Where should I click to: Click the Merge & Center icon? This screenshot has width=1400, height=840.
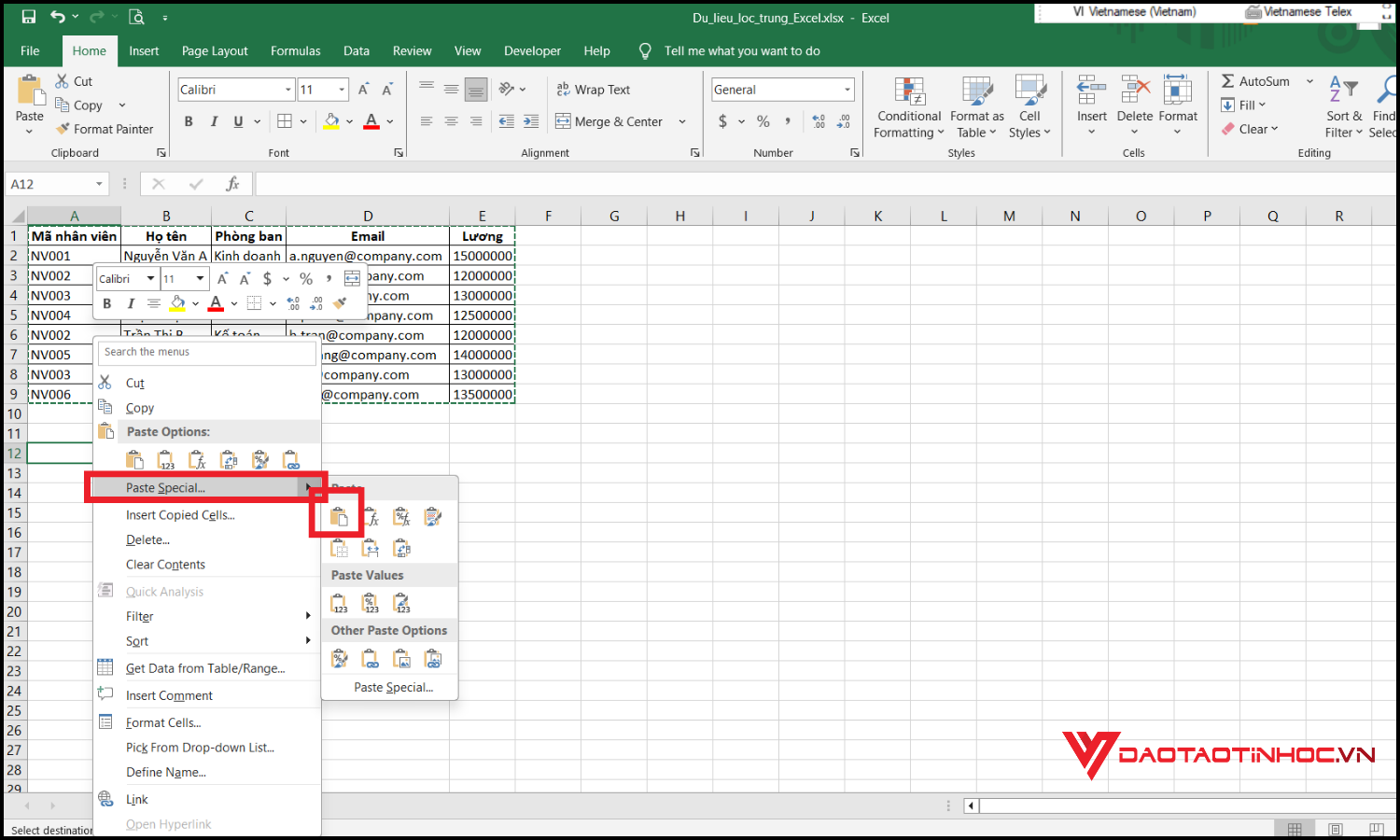563,121
